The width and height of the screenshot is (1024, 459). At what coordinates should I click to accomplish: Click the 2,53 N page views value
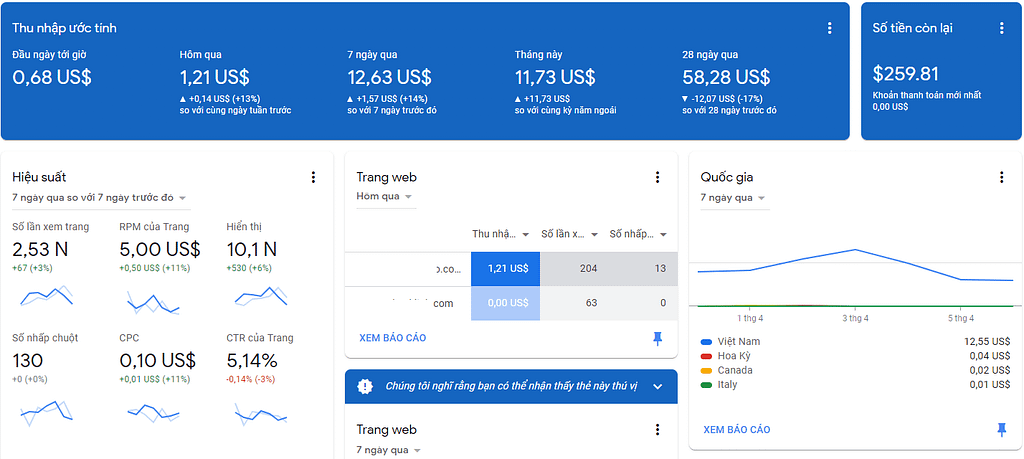pyautogui.click(x=40, y=249)
